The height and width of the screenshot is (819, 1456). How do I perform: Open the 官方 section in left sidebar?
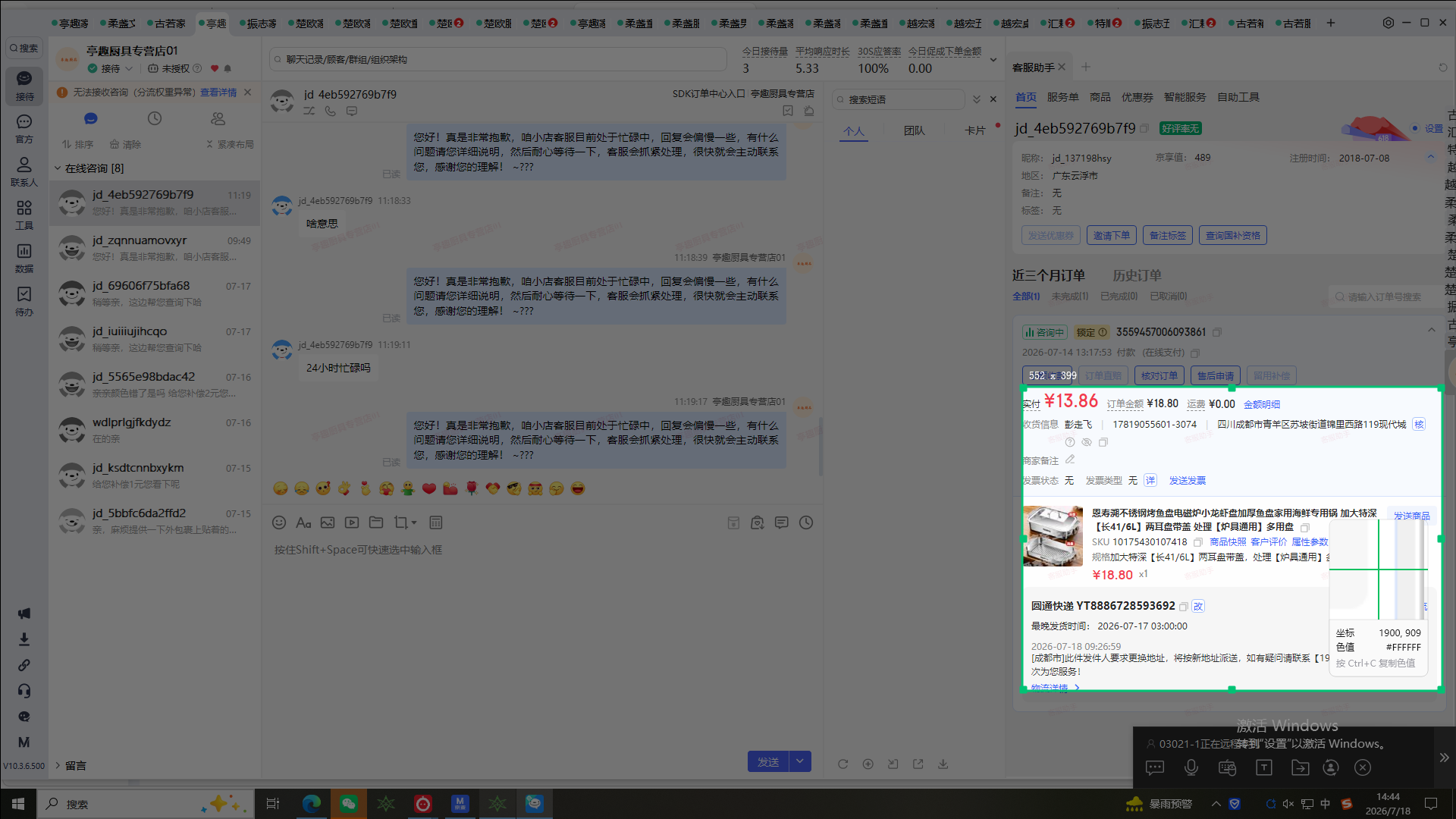click(24, 129)
